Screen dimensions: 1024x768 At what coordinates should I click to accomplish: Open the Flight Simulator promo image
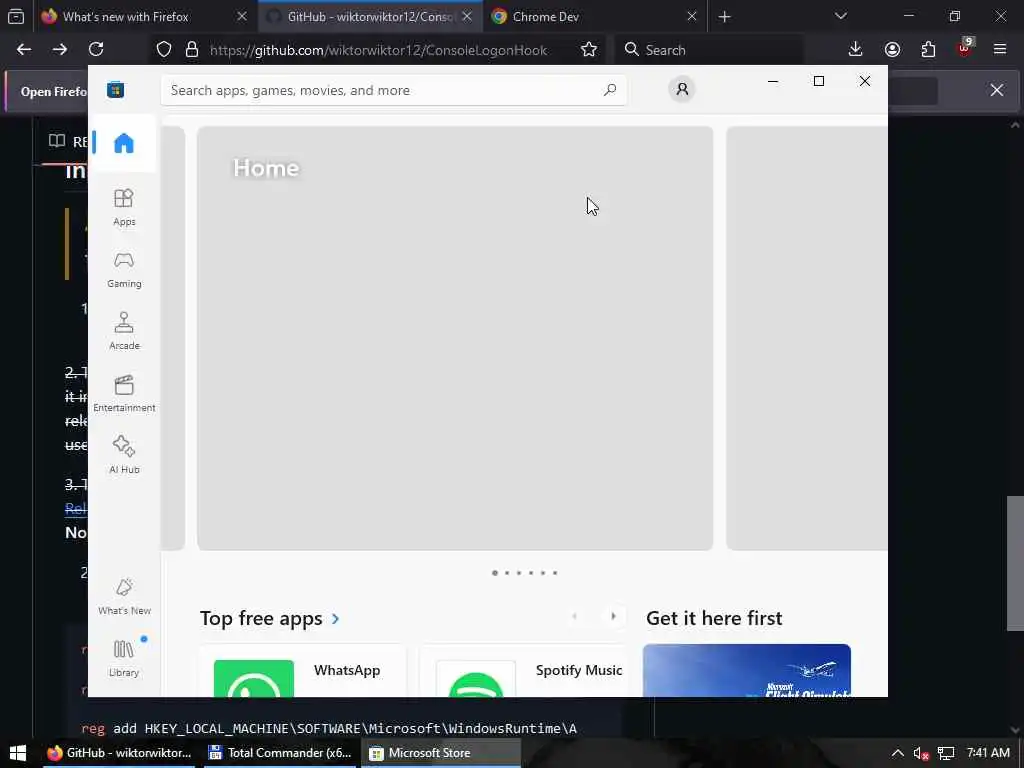point(746,671)
